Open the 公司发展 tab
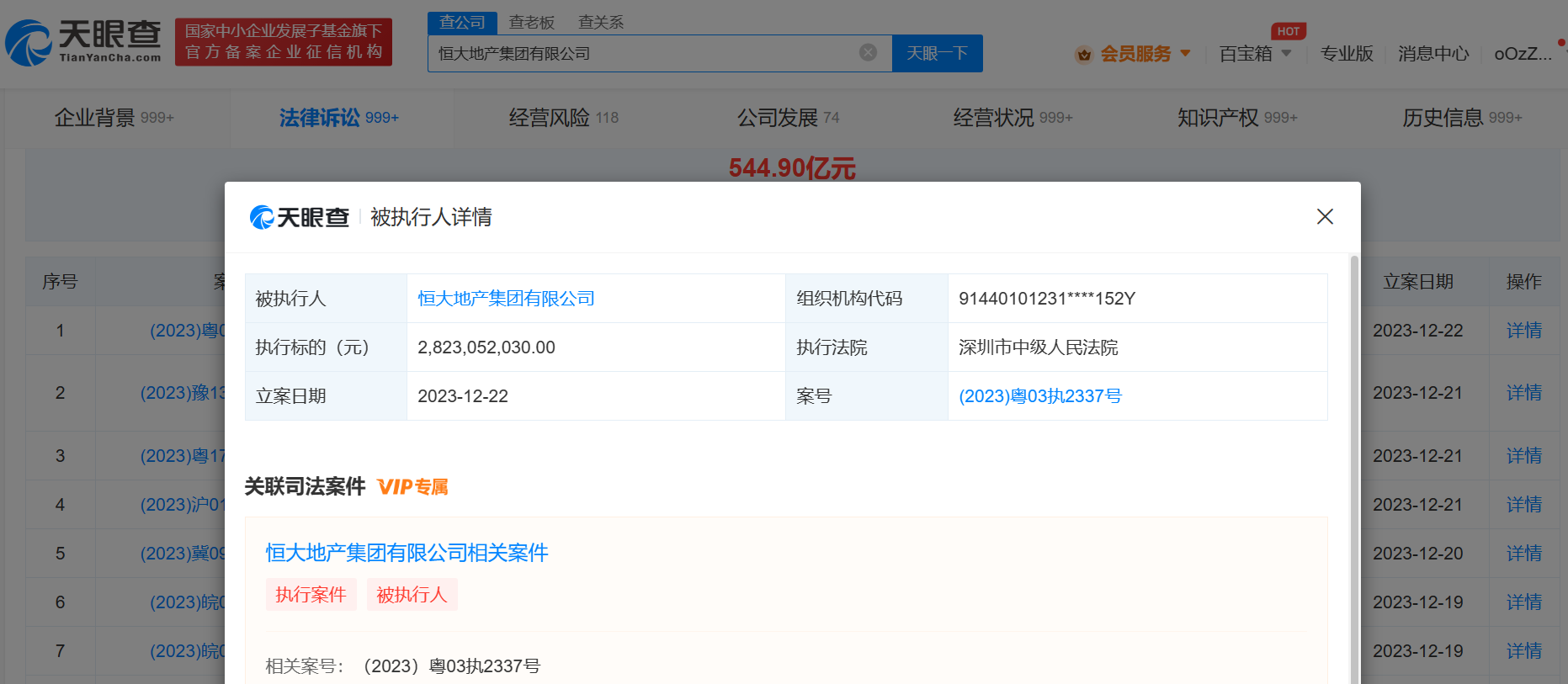This screenshot has height=684, width=1568. coord(789,118)
